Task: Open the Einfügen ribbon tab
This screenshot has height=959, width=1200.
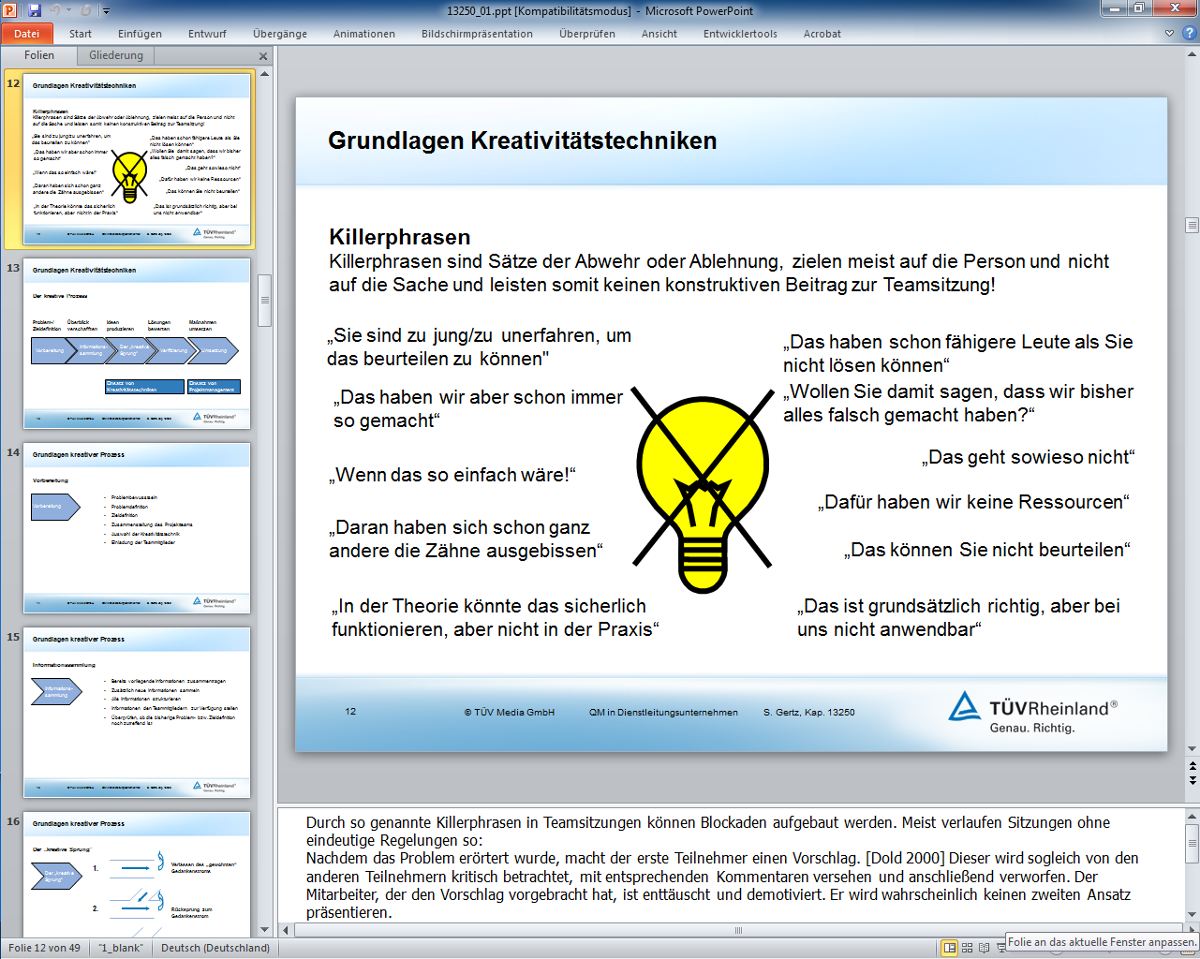Action: (140, 33)
